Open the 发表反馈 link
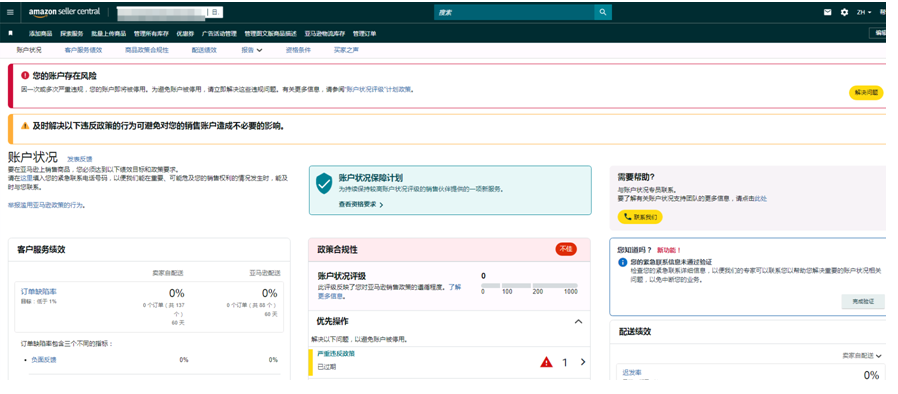 coord(80,159)
